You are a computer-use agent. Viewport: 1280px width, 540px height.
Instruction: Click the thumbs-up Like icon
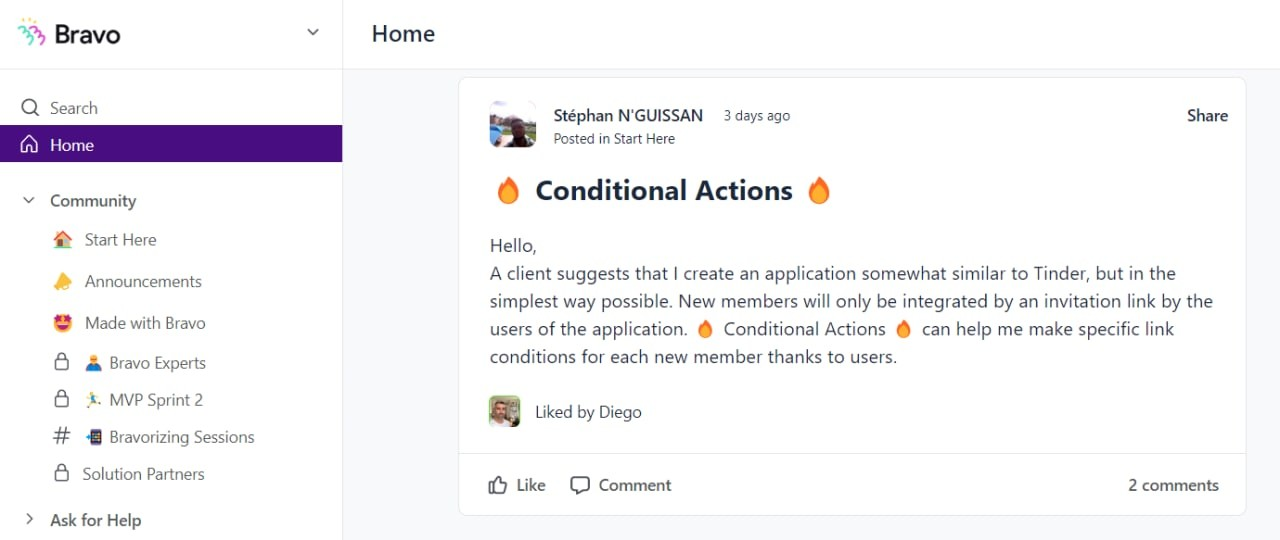(498, 485)
